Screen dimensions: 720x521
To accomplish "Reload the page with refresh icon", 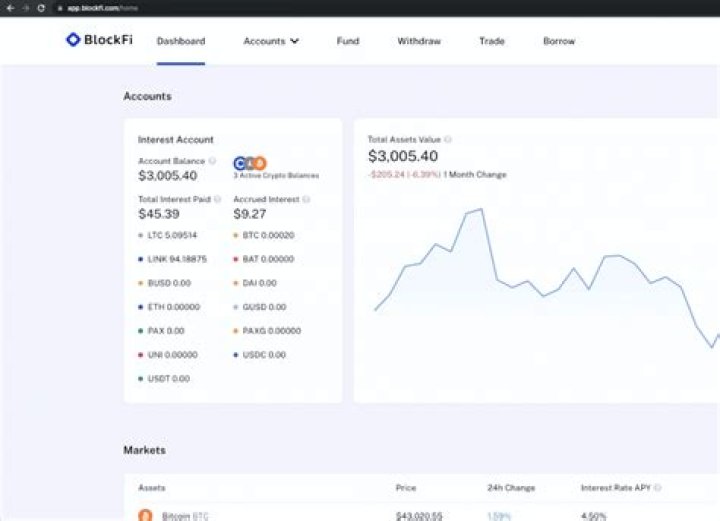I will point(41,8).
